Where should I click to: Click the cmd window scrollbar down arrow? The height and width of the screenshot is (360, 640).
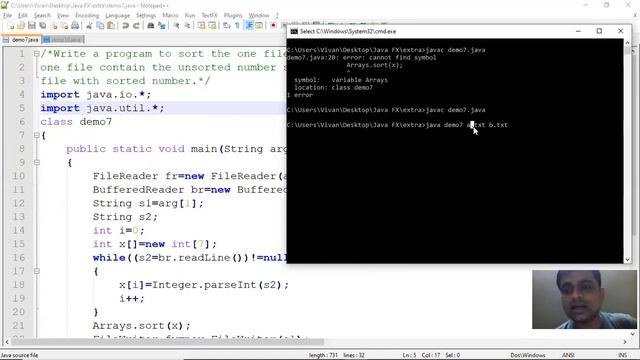(x=627, y=260)
